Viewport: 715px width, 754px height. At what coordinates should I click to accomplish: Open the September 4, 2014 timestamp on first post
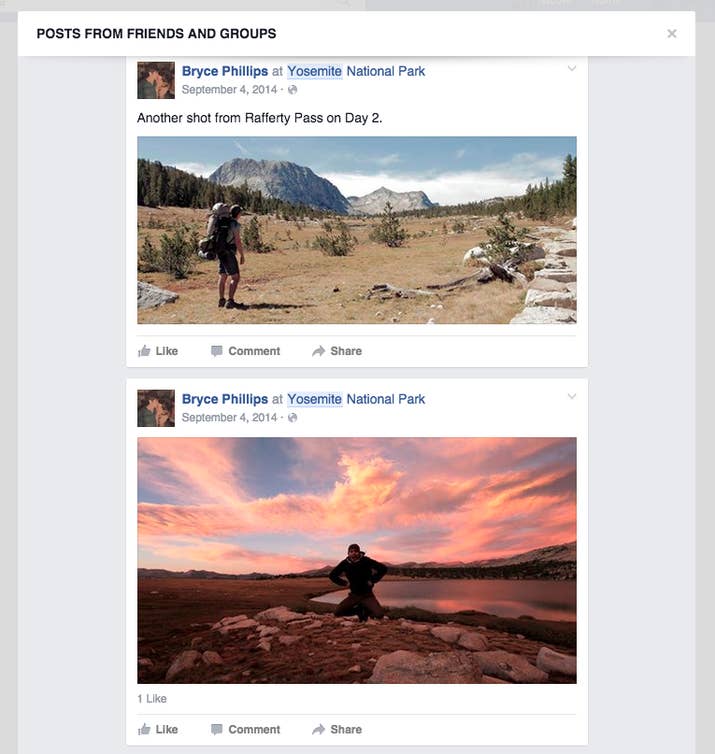229,90
